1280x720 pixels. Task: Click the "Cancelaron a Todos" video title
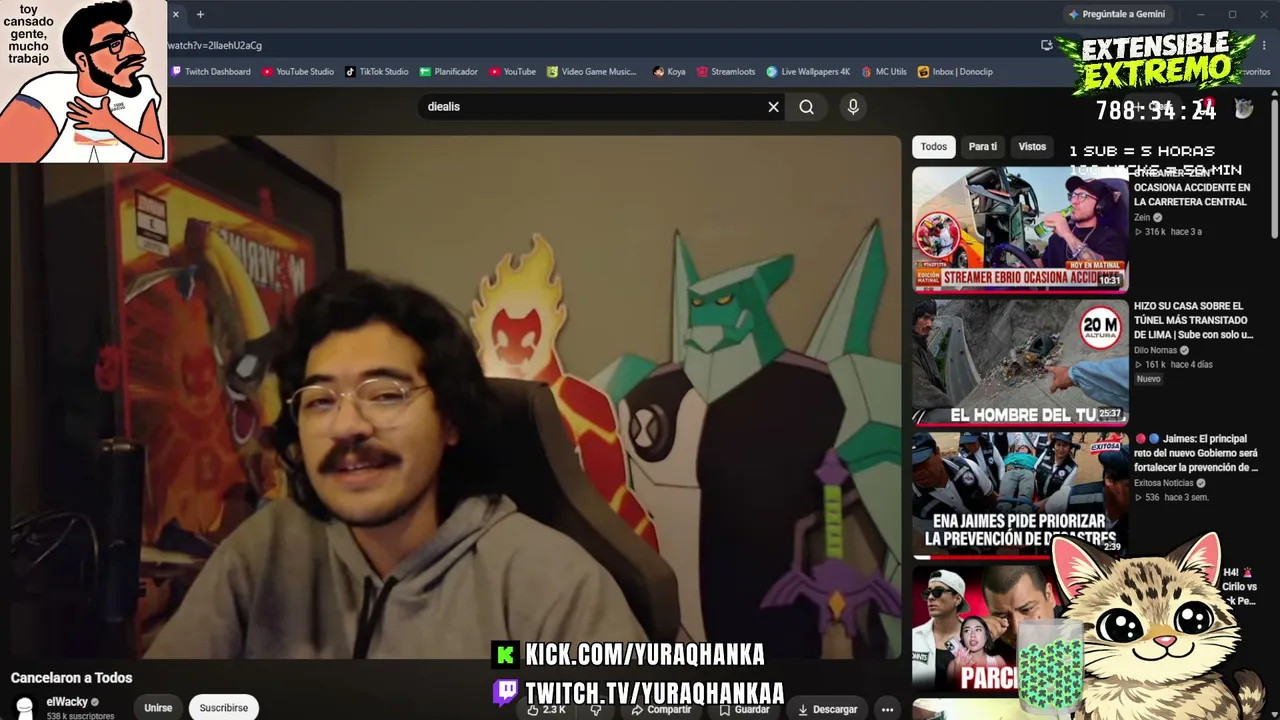[71, 678]
